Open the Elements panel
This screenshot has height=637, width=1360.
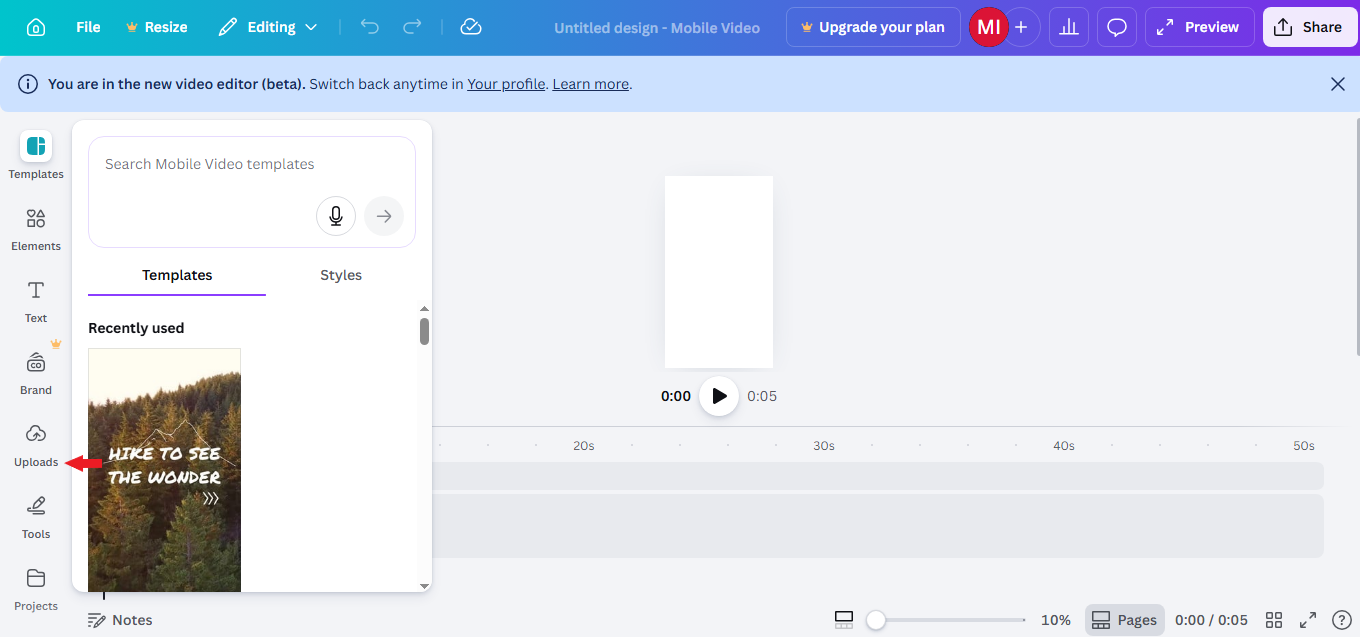[36, 229]
